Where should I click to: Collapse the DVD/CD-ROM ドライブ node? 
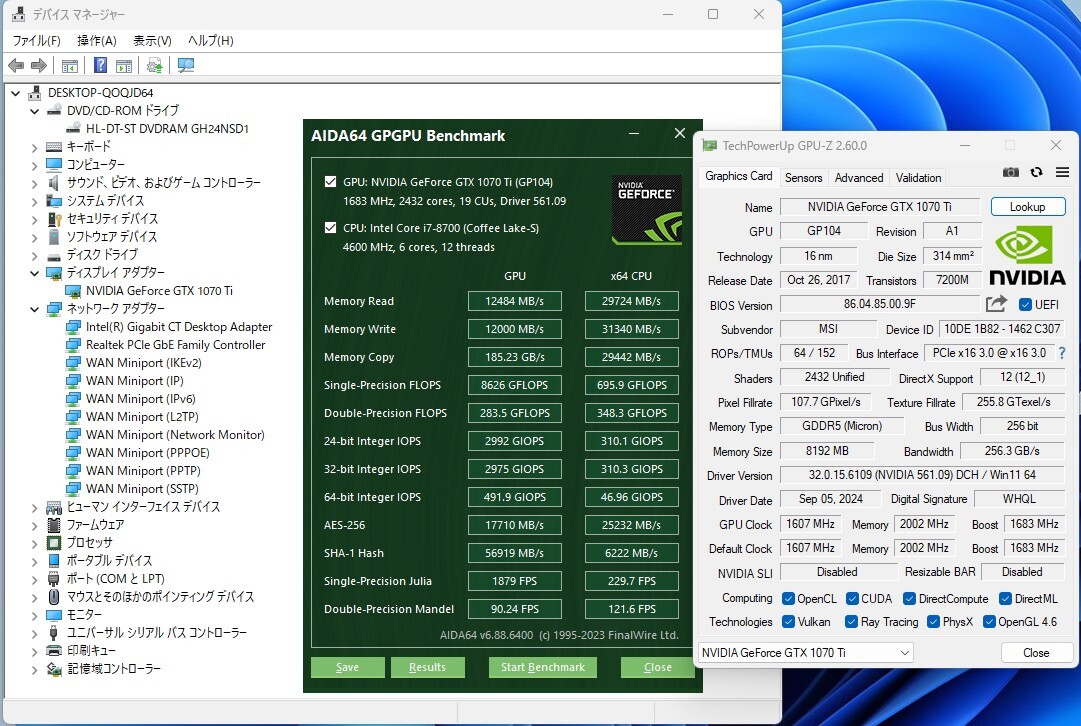(34, 110)
